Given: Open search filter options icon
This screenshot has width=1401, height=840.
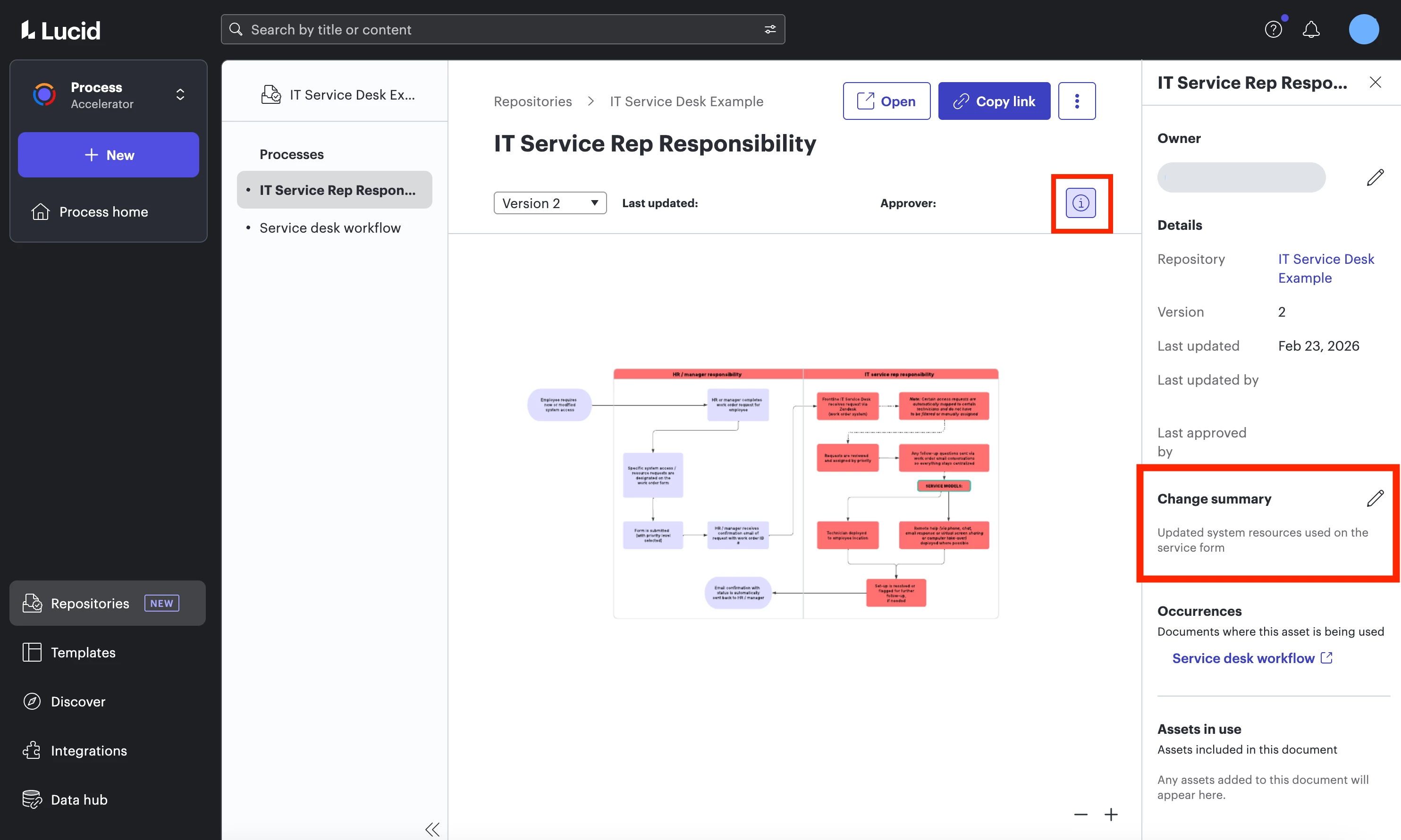Looking at the screenshot, I should point(770,29).
